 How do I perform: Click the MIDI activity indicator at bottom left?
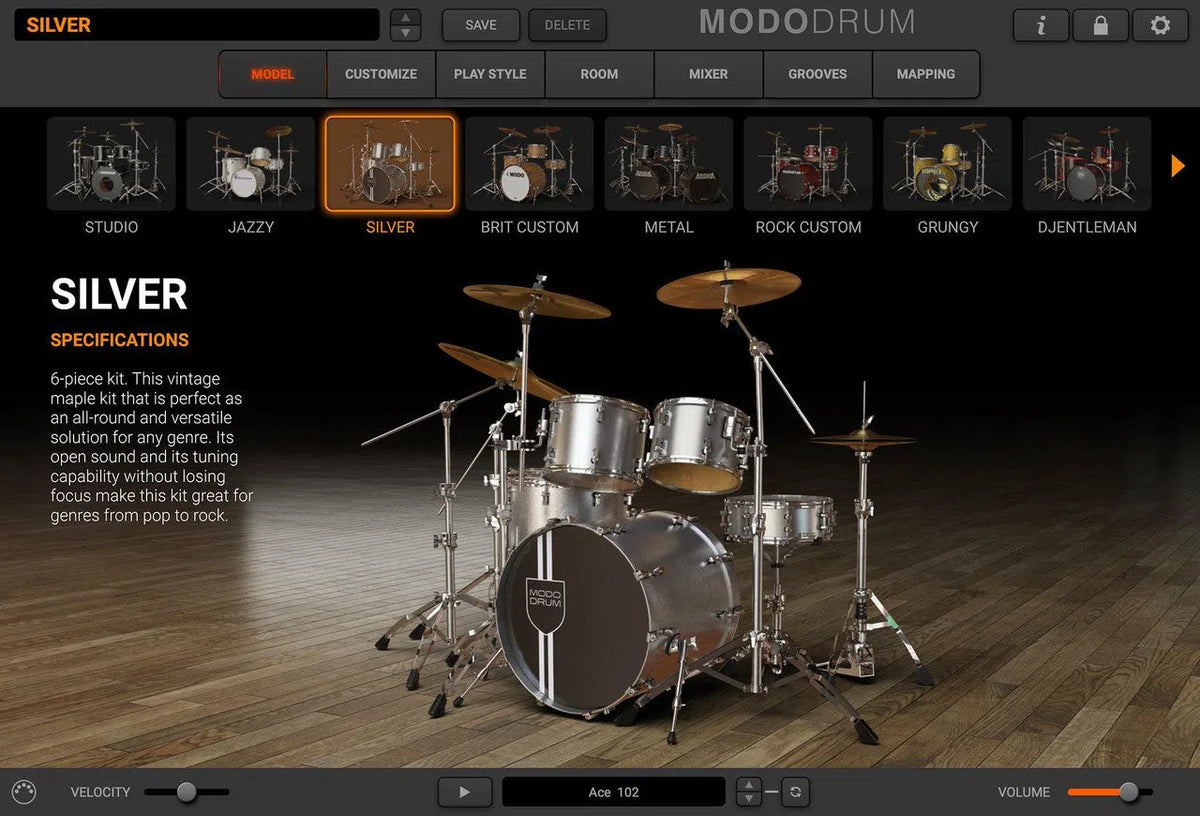23,791
